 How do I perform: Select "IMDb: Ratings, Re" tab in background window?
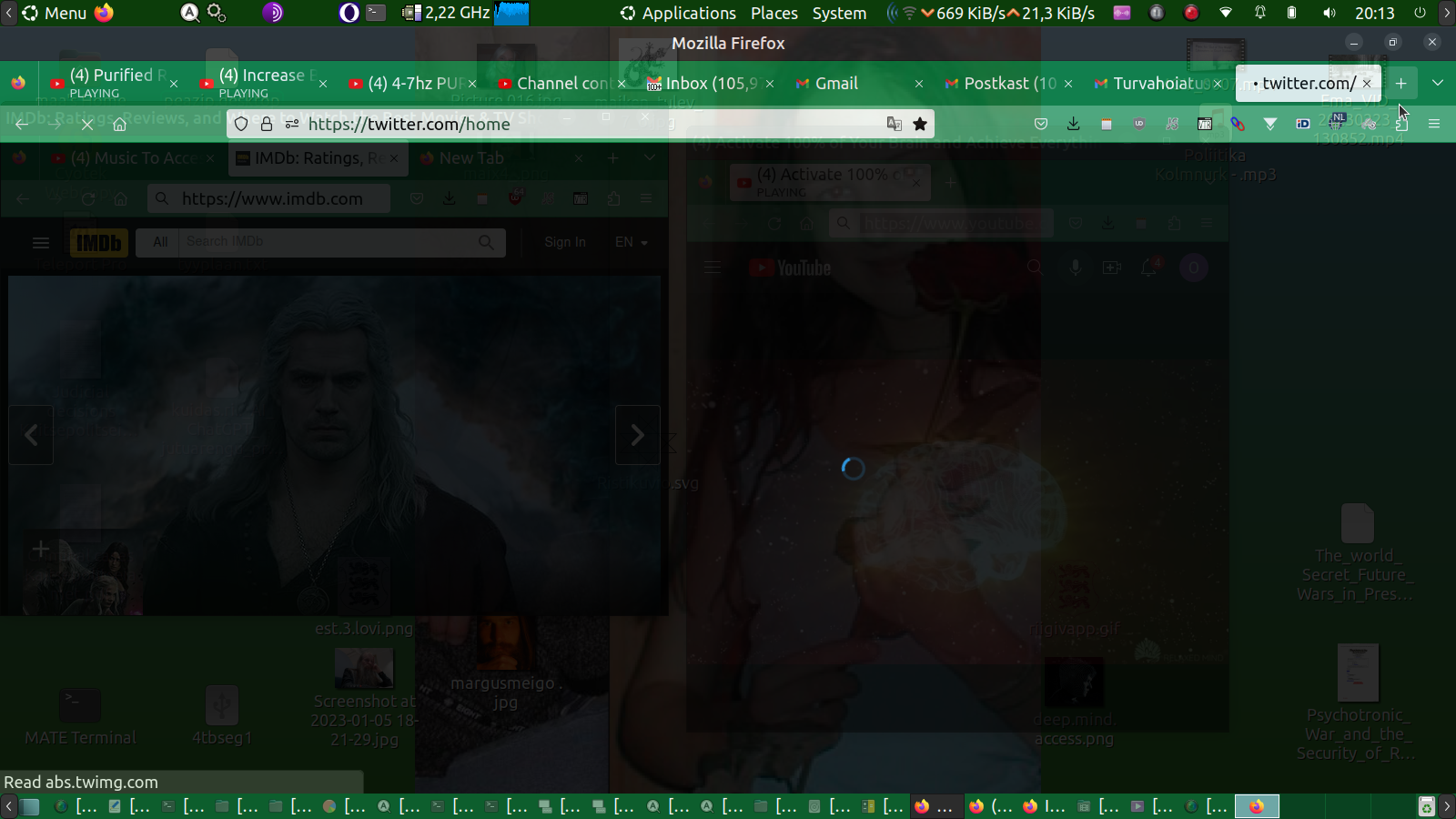pos(318,158)
